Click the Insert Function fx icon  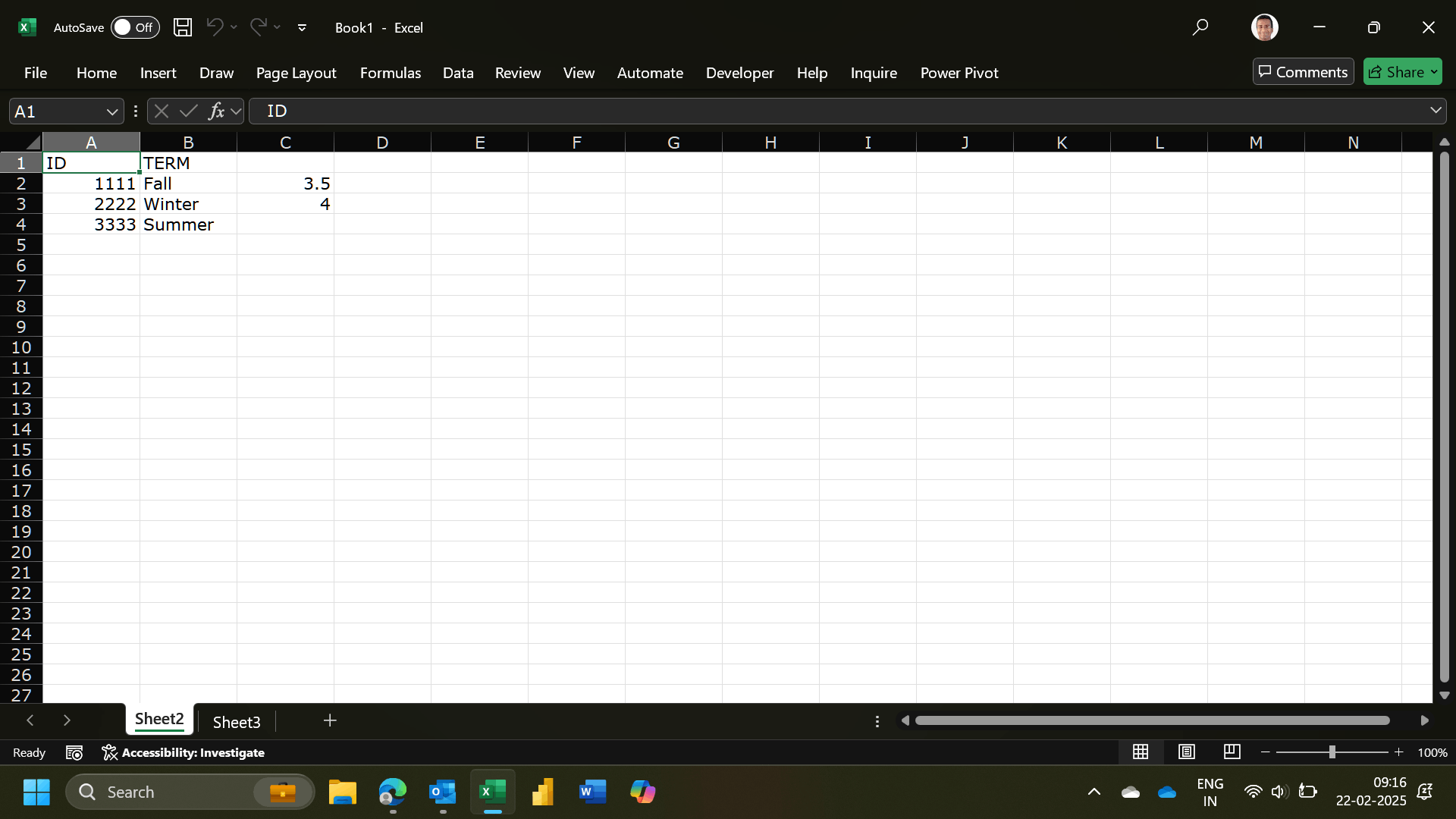[x=216, y=111]
